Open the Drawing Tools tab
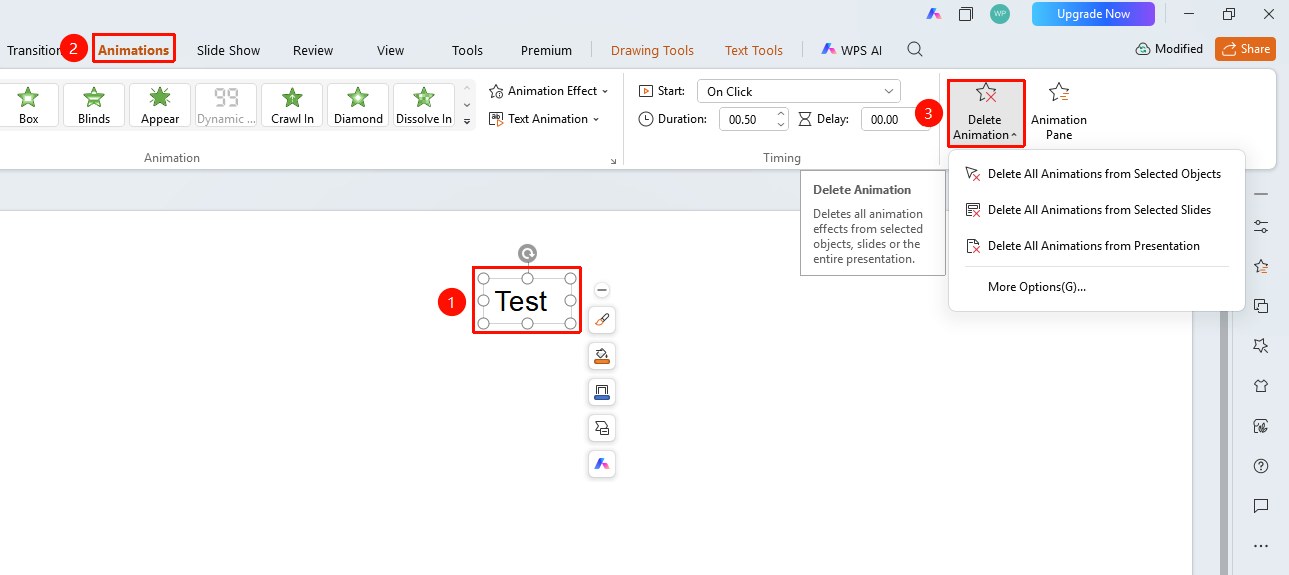 tap(652, 50)
